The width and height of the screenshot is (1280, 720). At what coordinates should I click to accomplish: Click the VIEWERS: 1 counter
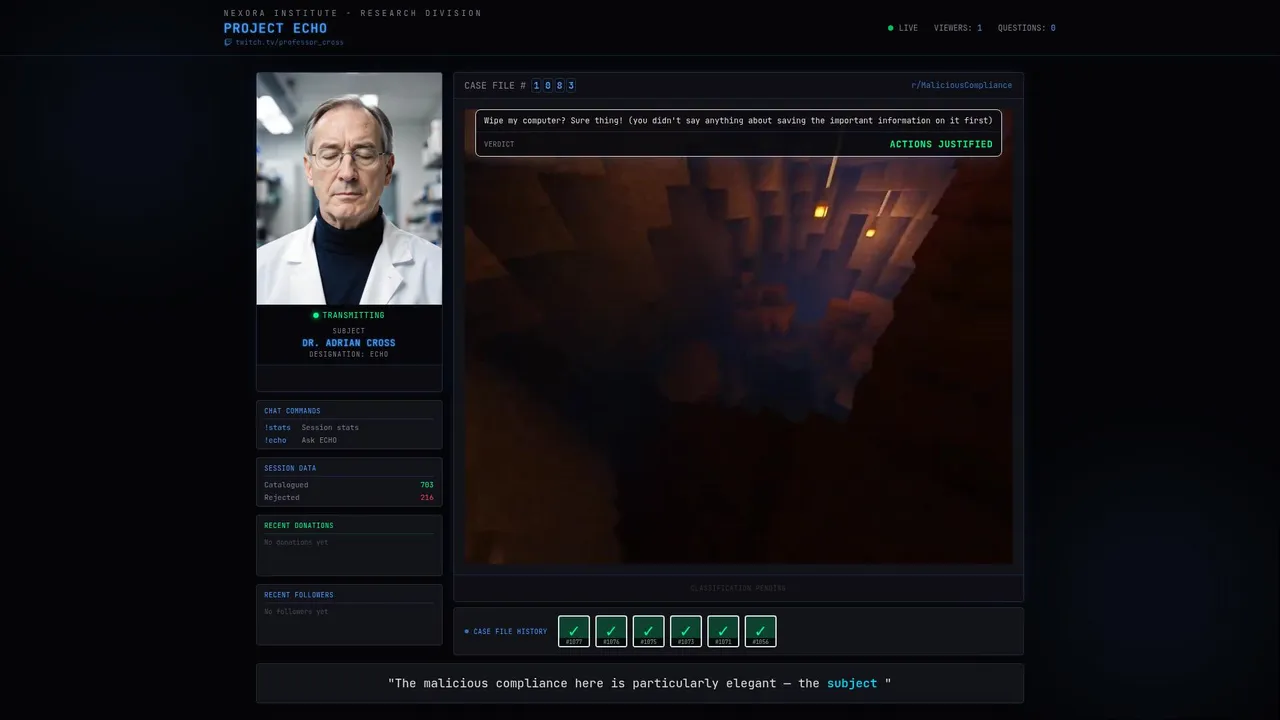pos(958,28)
